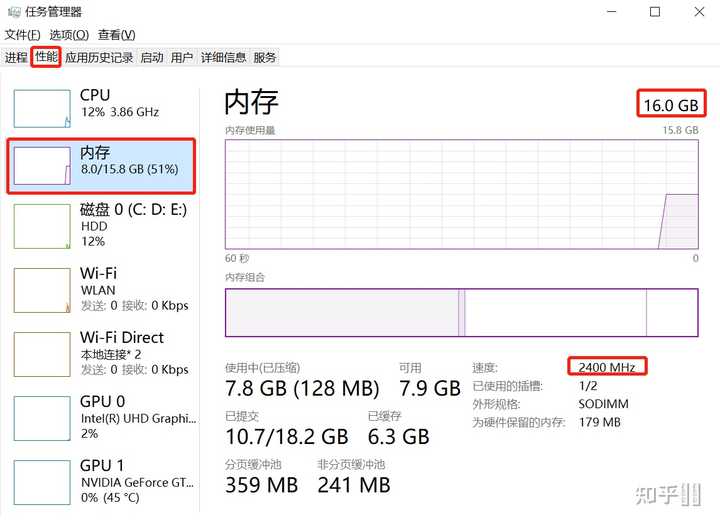Switch to the 详细信息 tab
Screen dimensions: 720x520
pos(223,57)
